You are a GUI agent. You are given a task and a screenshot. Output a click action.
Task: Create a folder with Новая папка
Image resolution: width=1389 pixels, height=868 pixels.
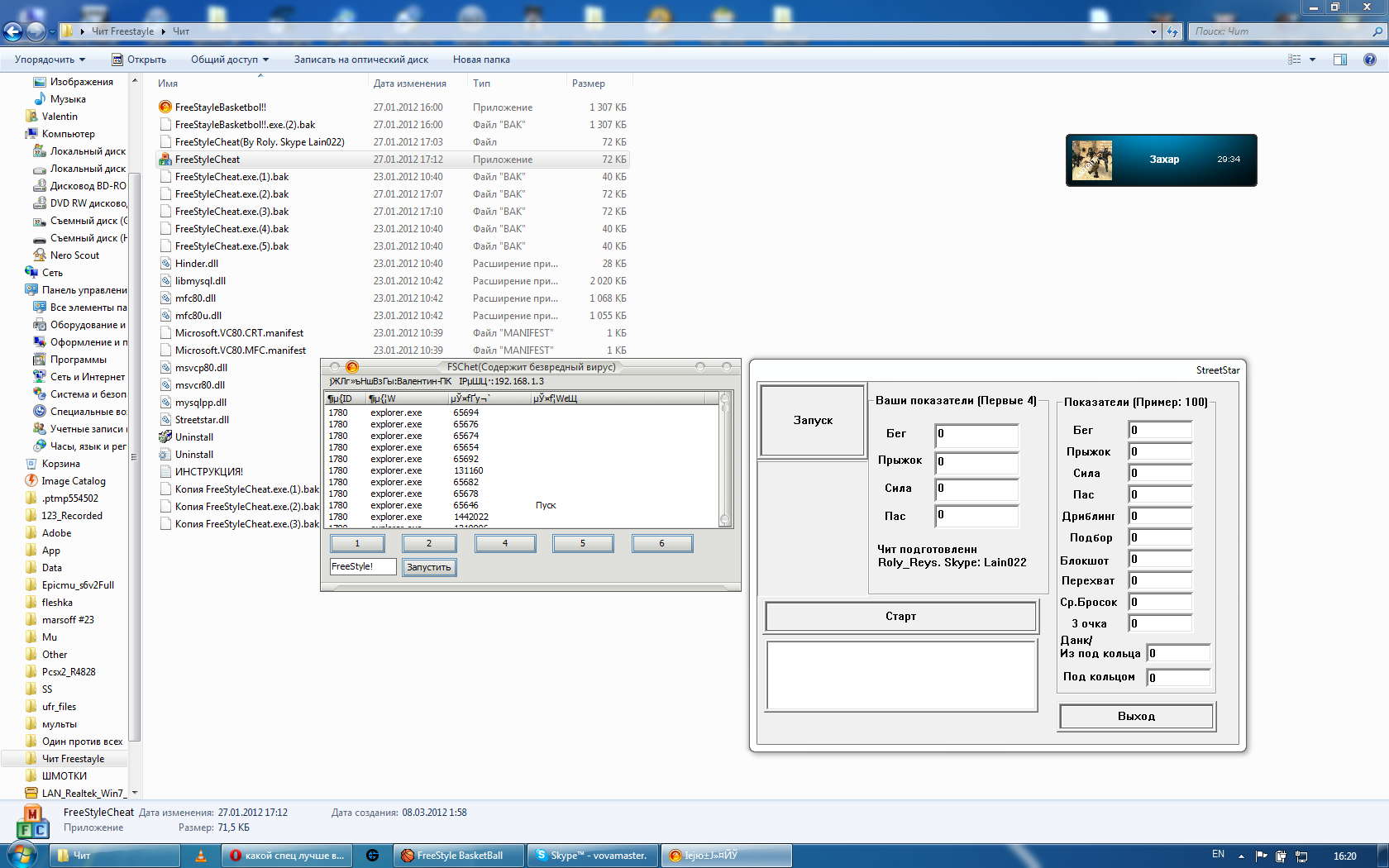pyautogui.click(x=481, y=60)
